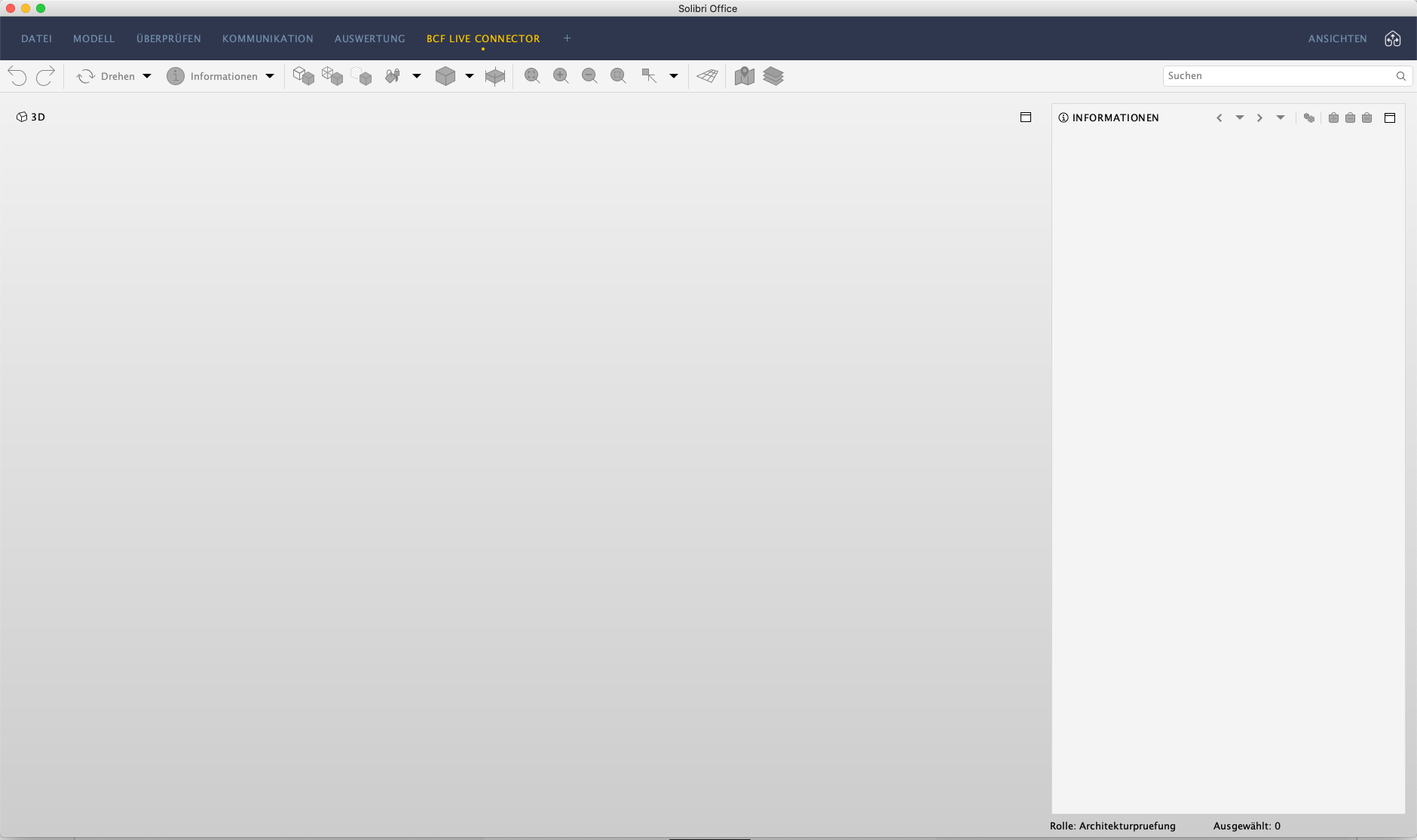Open the back history dropdown arrow

1240,118
